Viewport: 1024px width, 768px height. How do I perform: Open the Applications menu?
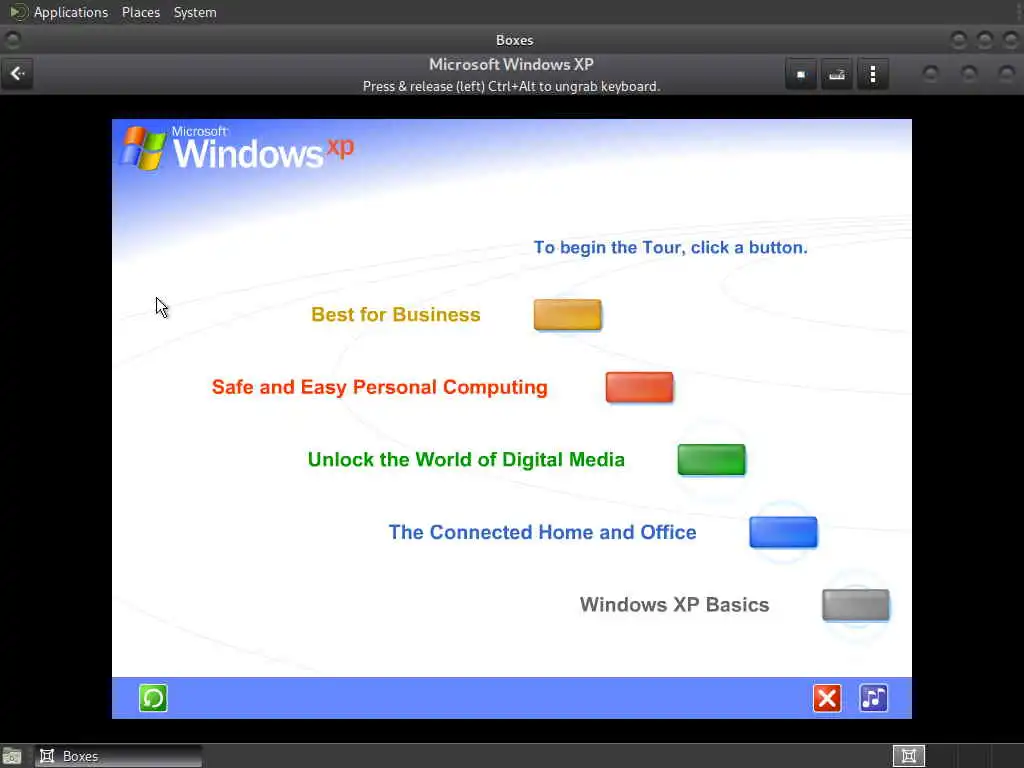pos(71,12)
